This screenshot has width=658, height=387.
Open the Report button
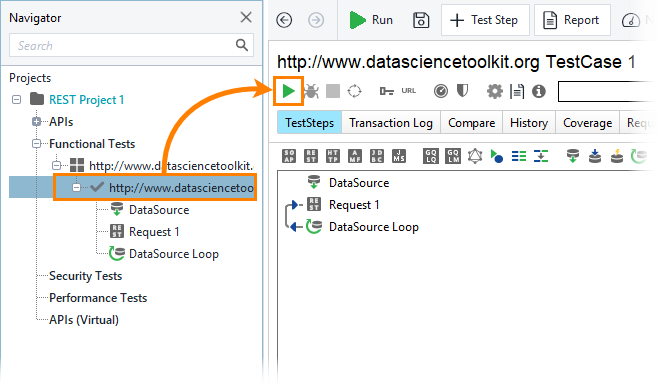pyautogui.click(x=572, y=20)
